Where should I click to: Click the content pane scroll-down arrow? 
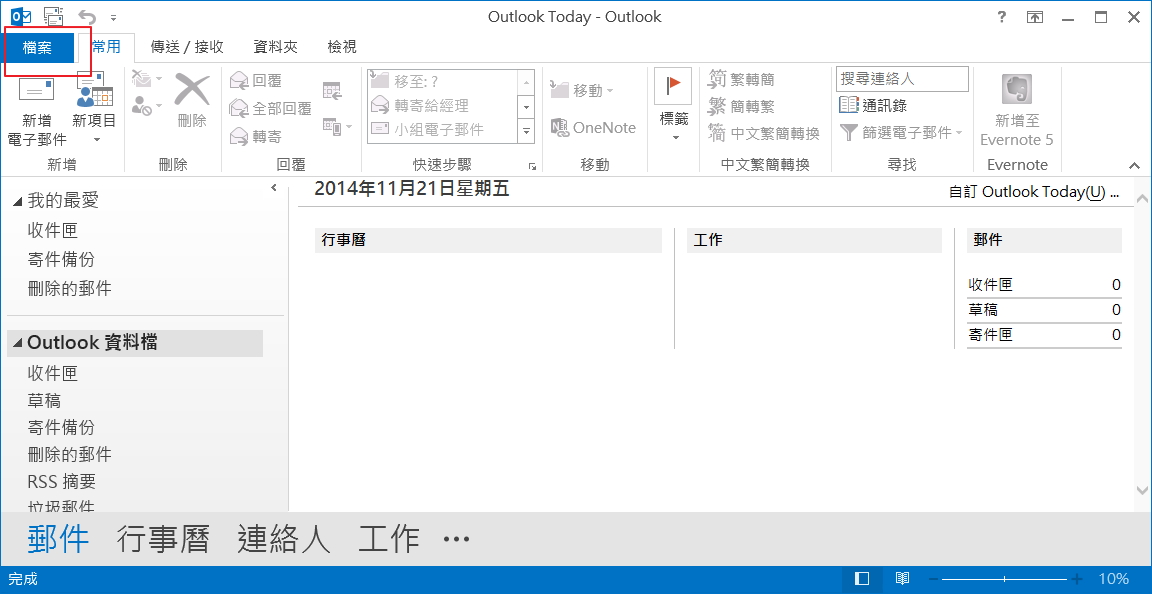[x=1142, y=490]
